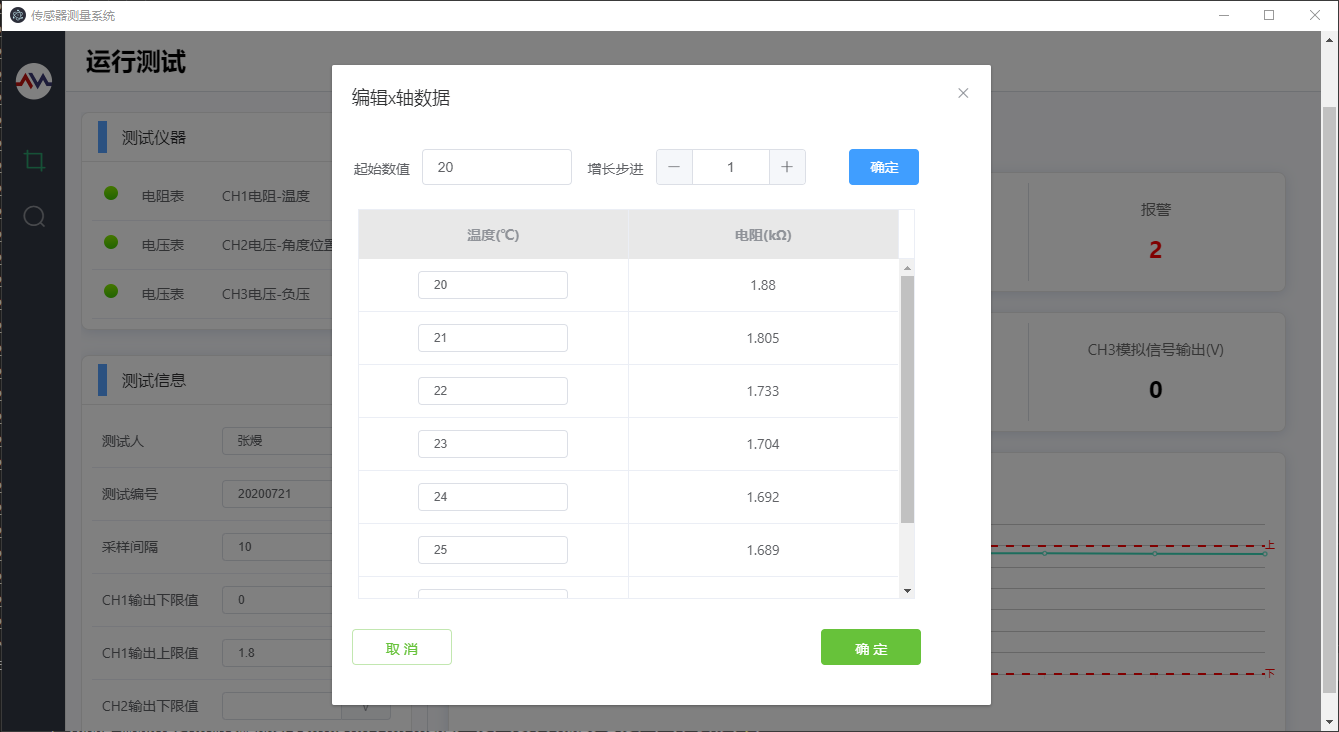Image resolution: width=1339 pixels, height=732 pixels.
Task: Open the search icon in sidebar
Action: (x=34, y=216)
